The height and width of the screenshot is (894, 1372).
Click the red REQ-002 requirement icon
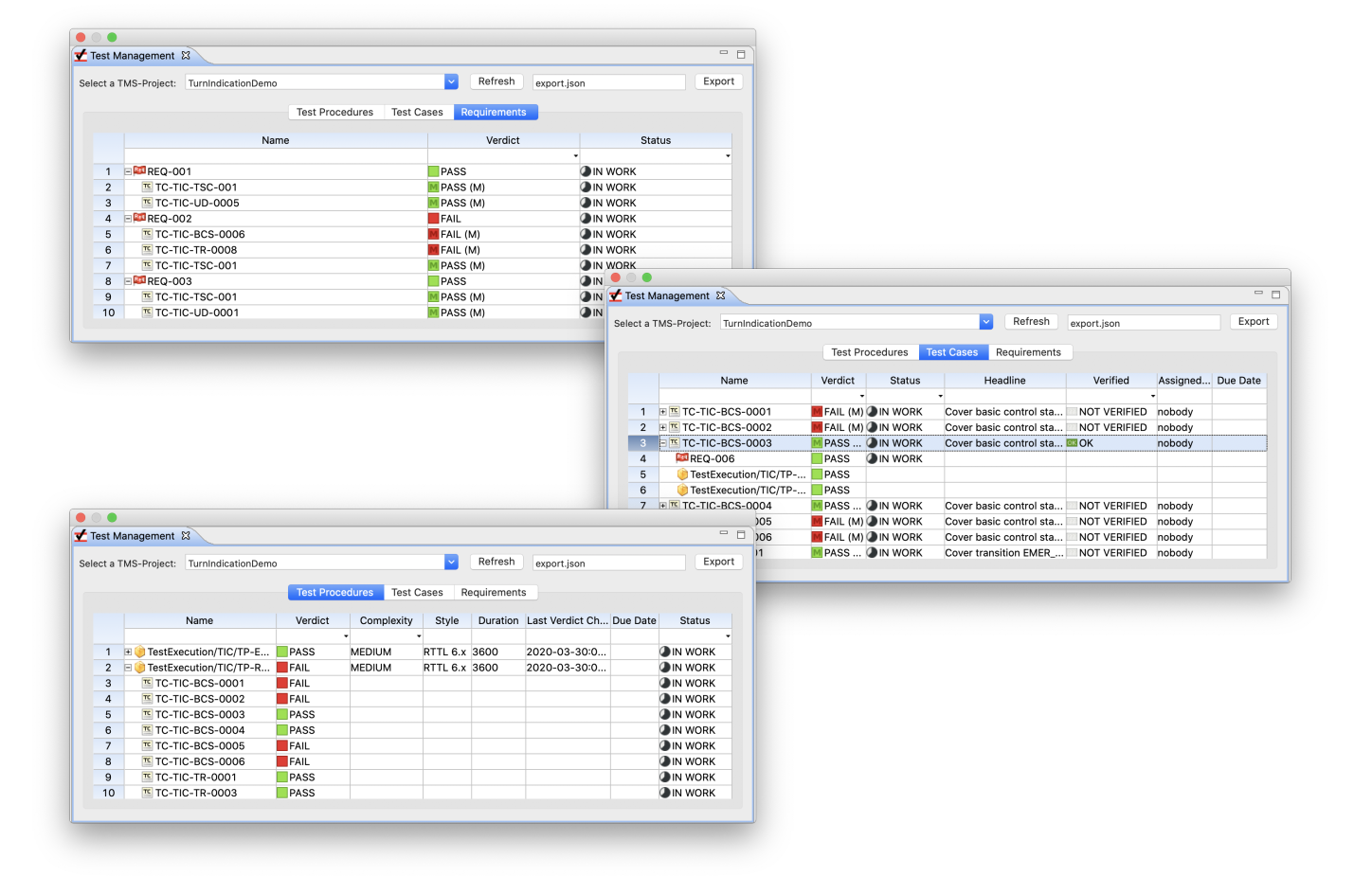[139, 218]
